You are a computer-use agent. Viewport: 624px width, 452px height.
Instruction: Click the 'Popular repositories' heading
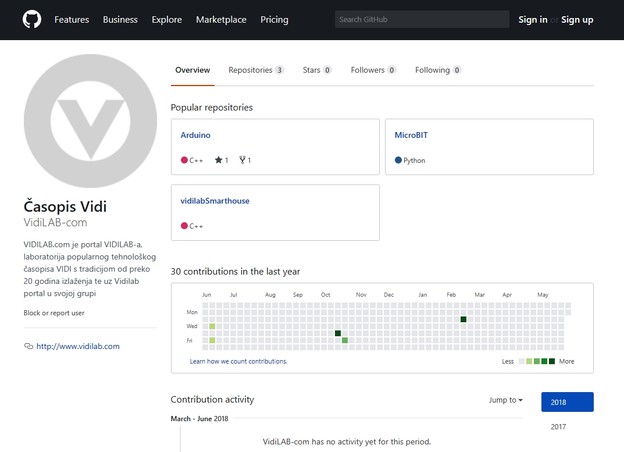[212, 107]
